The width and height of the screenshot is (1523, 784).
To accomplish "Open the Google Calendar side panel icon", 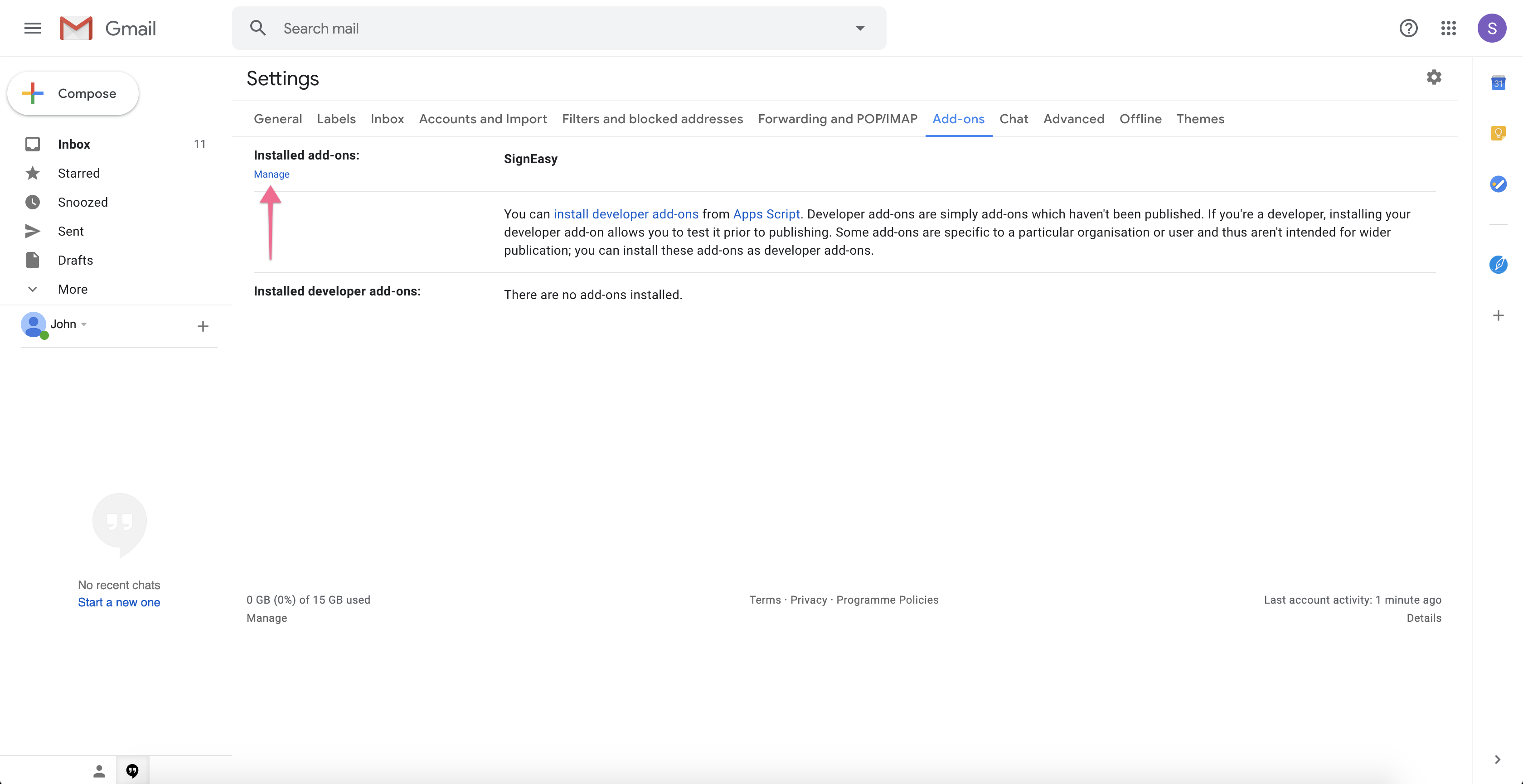I will [x=1498, y=83].
